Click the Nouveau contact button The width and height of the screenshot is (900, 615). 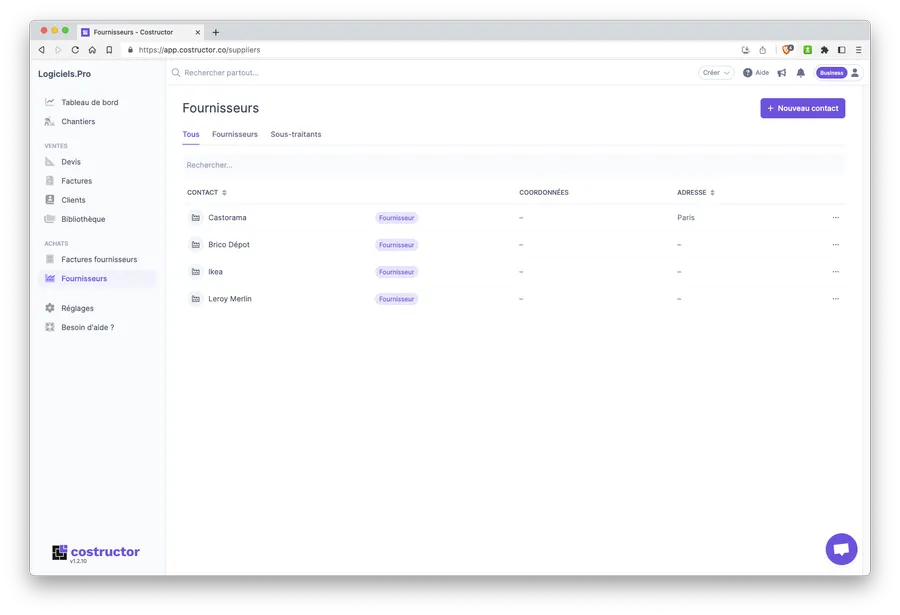802,108
